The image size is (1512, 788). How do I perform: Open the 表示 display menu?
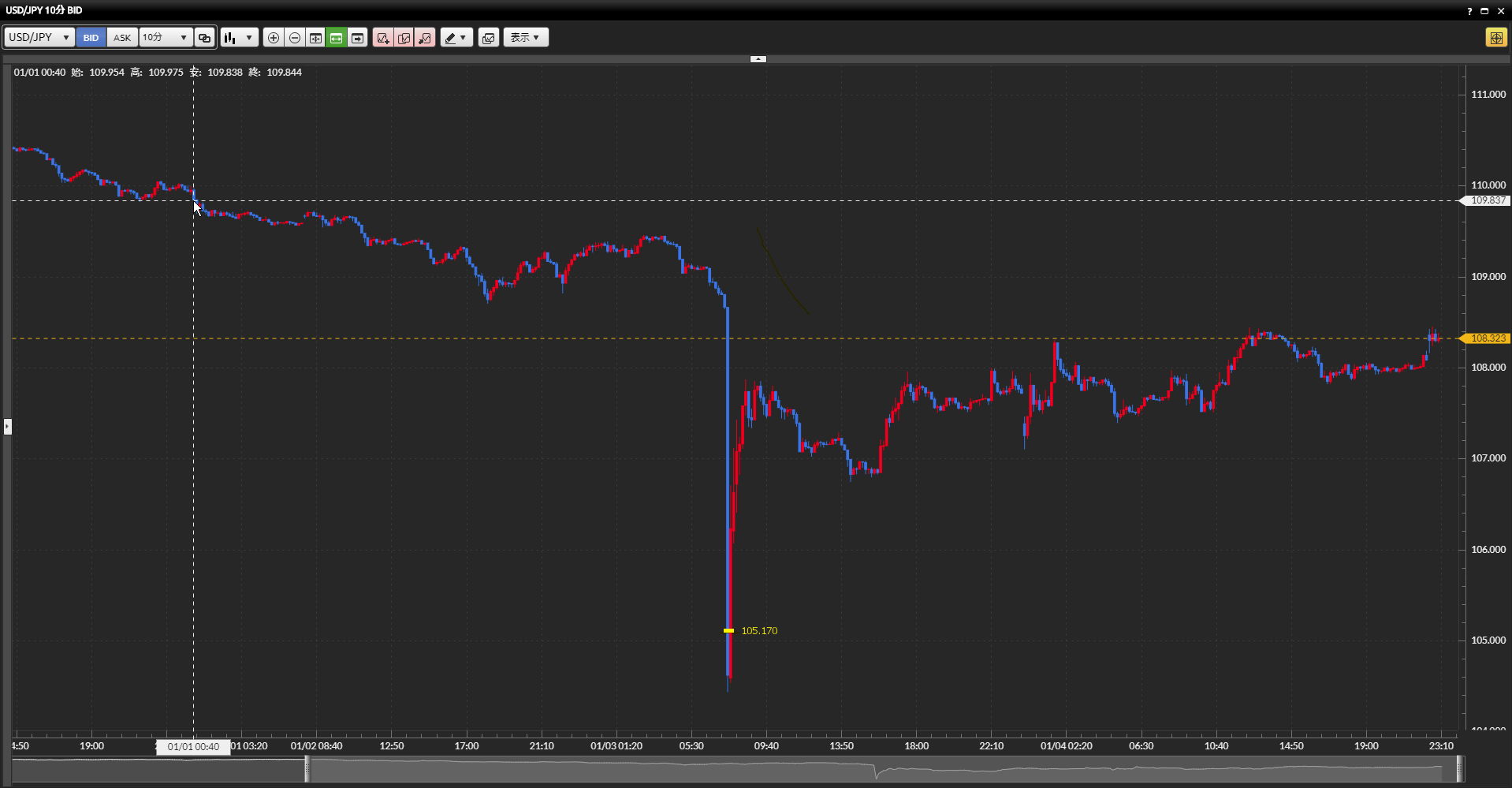[x=525, y=38]
